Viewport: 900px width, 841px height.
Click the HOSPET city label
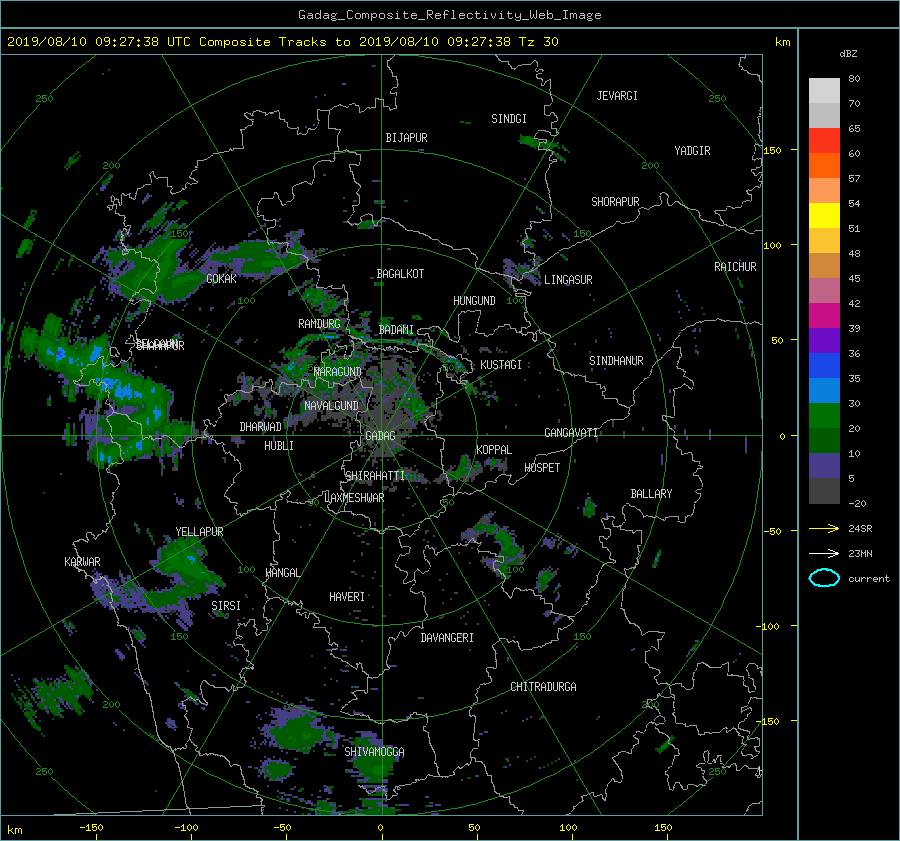click(542, 468)
